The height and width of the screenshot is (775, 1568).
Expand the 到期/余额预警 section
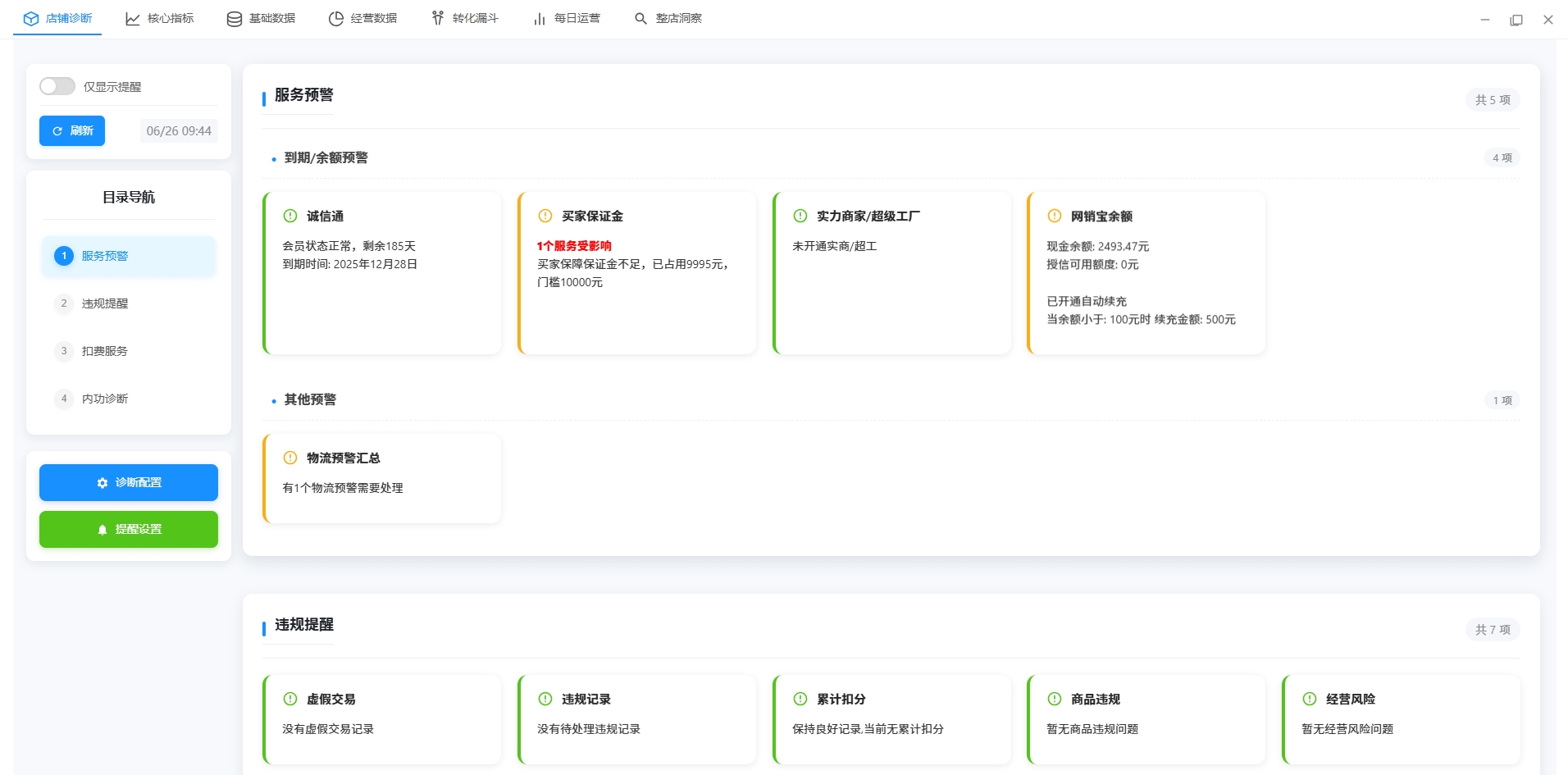pos(326,157)
